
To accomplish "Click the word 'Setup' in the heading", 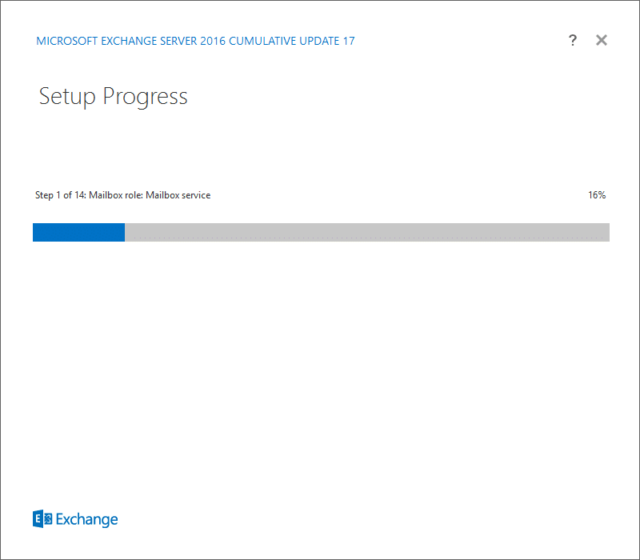I will coord(67,98).
